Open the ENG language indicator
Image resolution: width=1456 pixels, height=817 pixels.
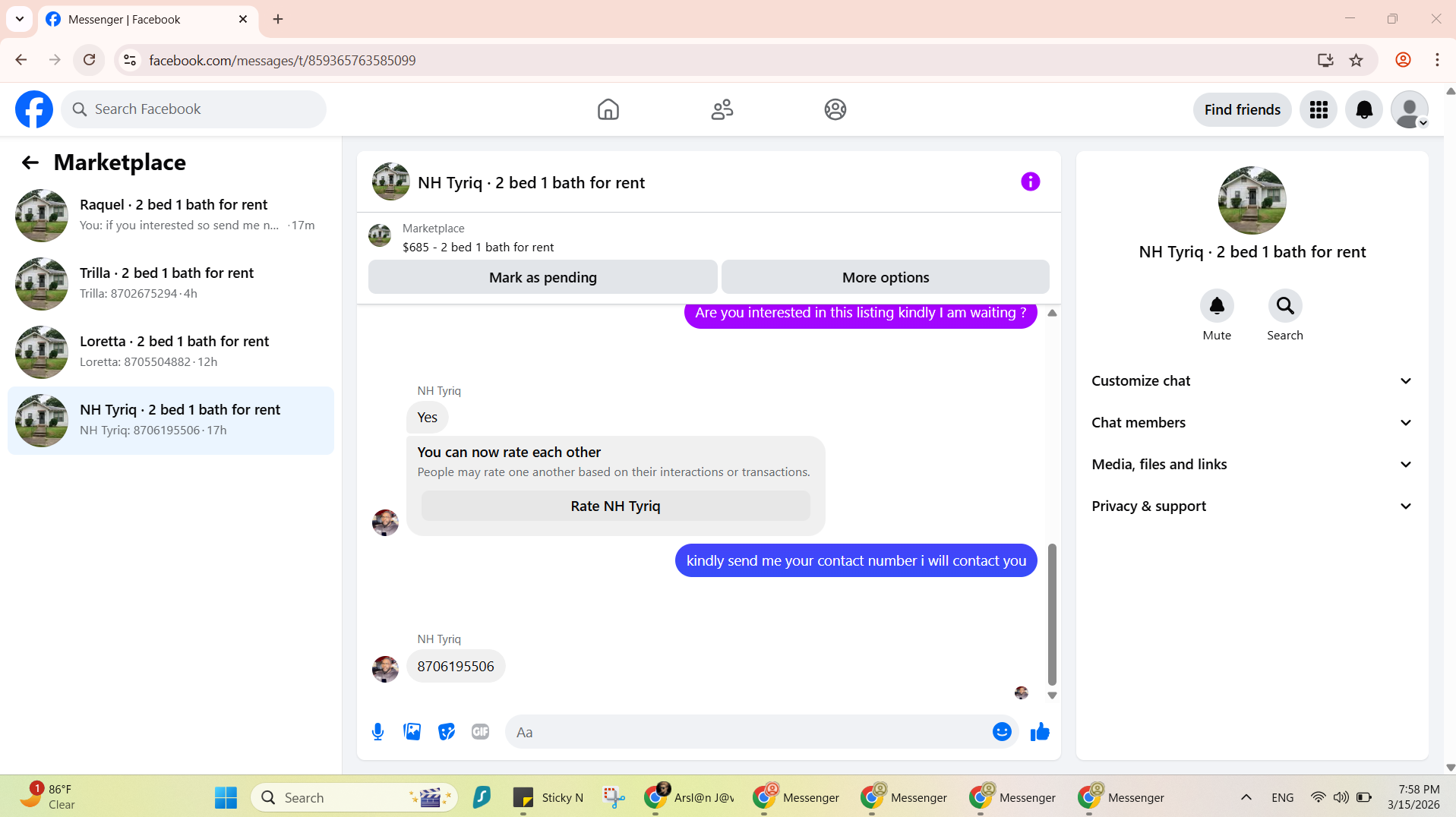1282,797
